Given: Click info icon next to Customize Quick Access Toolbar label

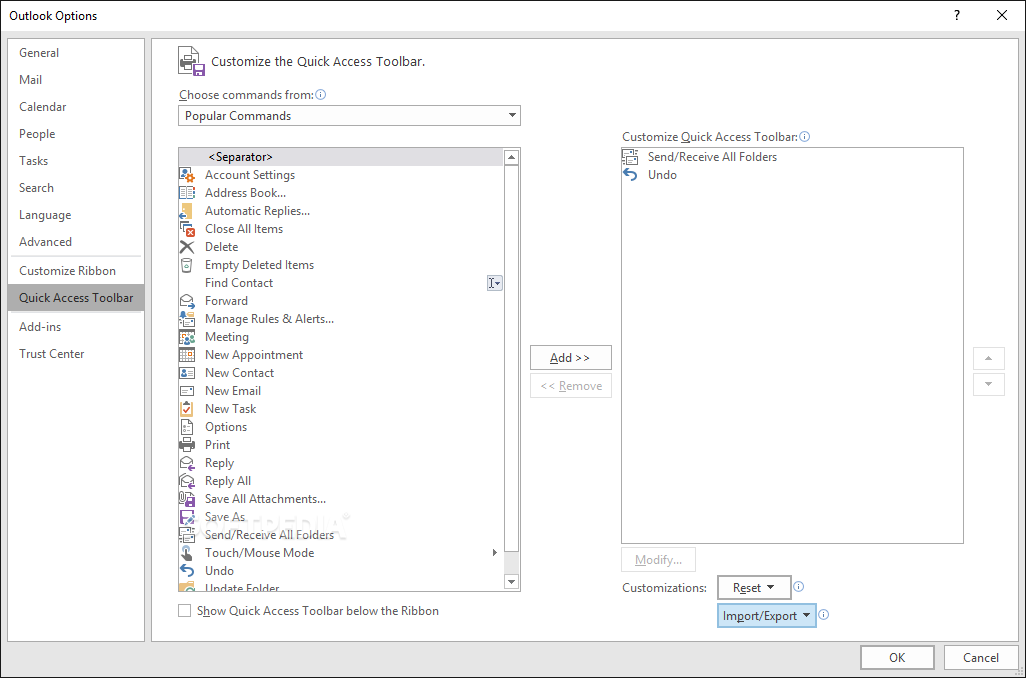Looking at the screenshot, I should [x=805, y=137].
